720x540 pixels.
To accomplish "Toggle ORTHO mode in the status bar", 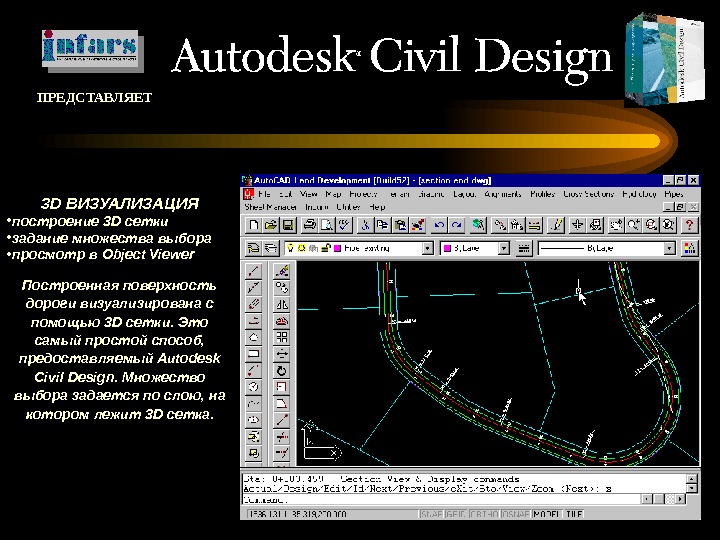I will [x=484, y=514].
